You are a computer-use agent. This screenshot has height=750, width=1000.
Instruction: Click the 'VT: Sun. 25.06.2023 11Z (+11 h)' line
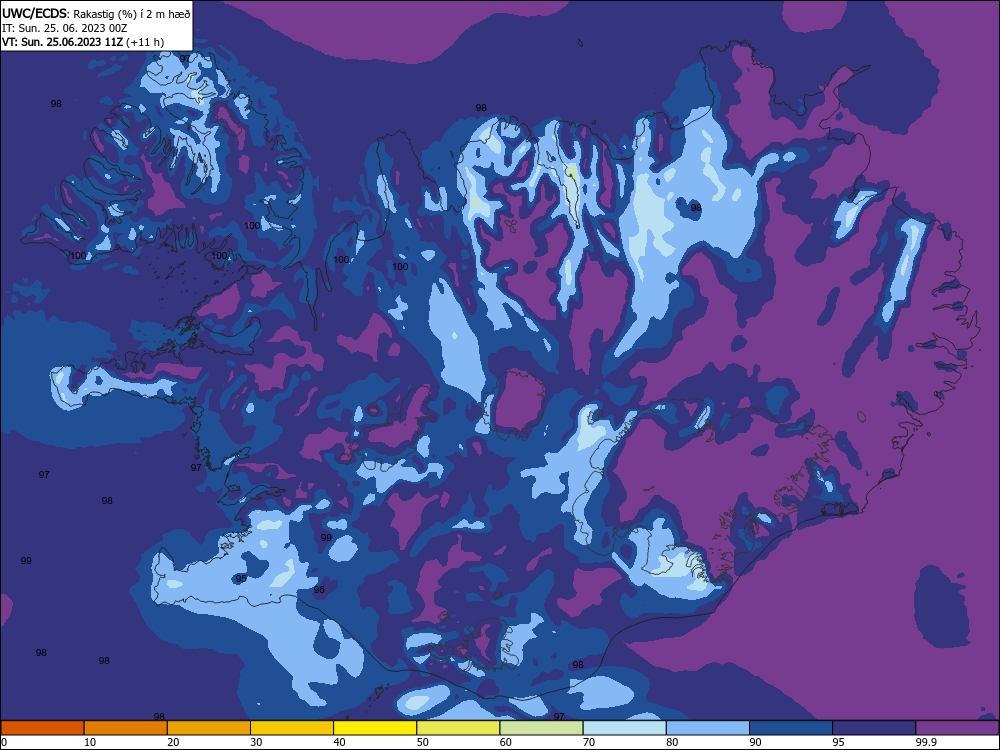(83, 42)
